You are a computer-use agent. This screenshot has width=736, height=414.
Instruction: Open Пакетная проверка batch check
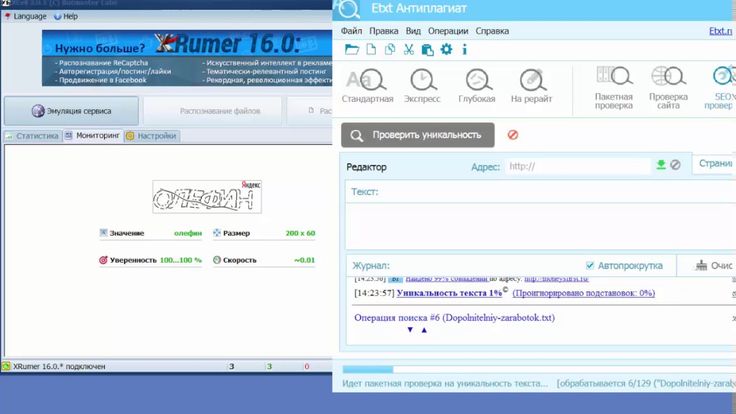point(614,88)
